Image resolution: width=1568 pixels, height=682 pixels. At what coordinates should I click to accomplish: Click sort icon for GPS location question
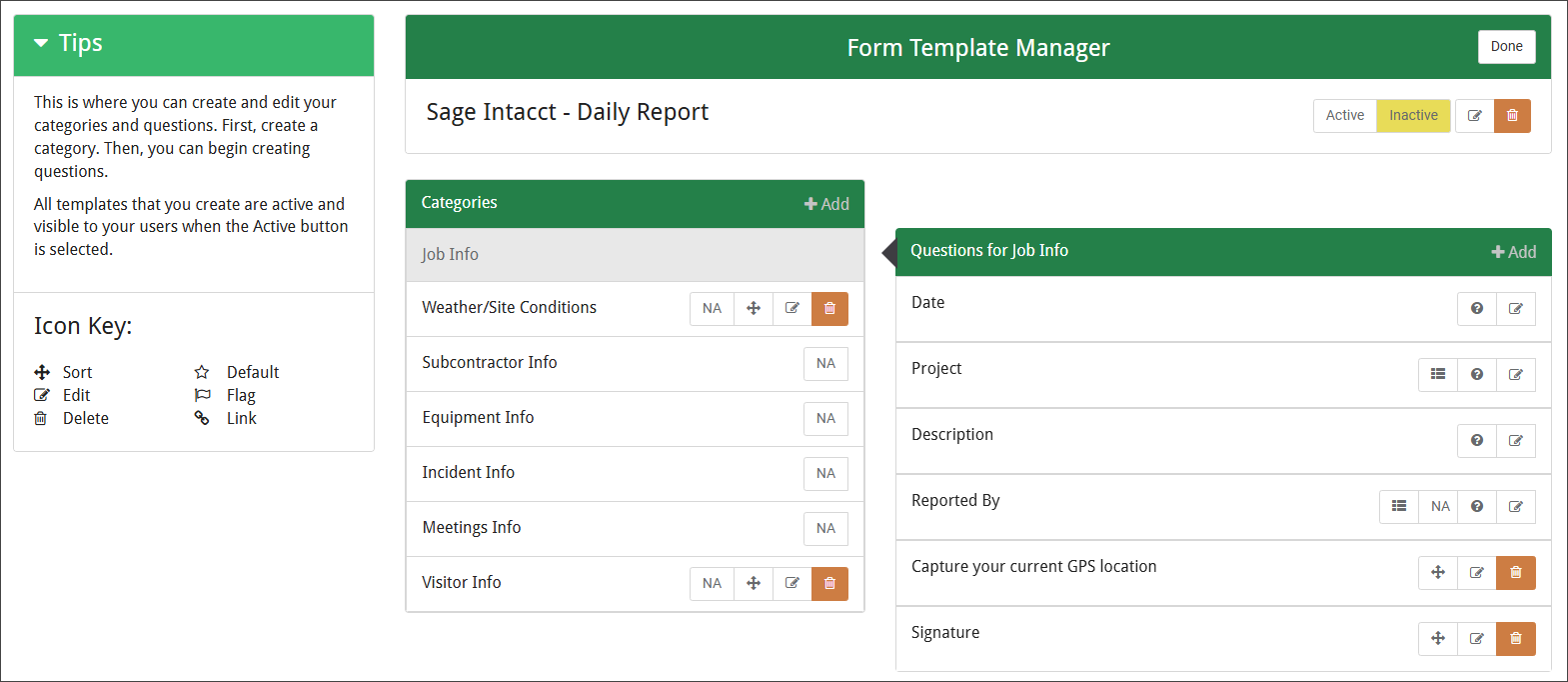(x=1438, y=573)
